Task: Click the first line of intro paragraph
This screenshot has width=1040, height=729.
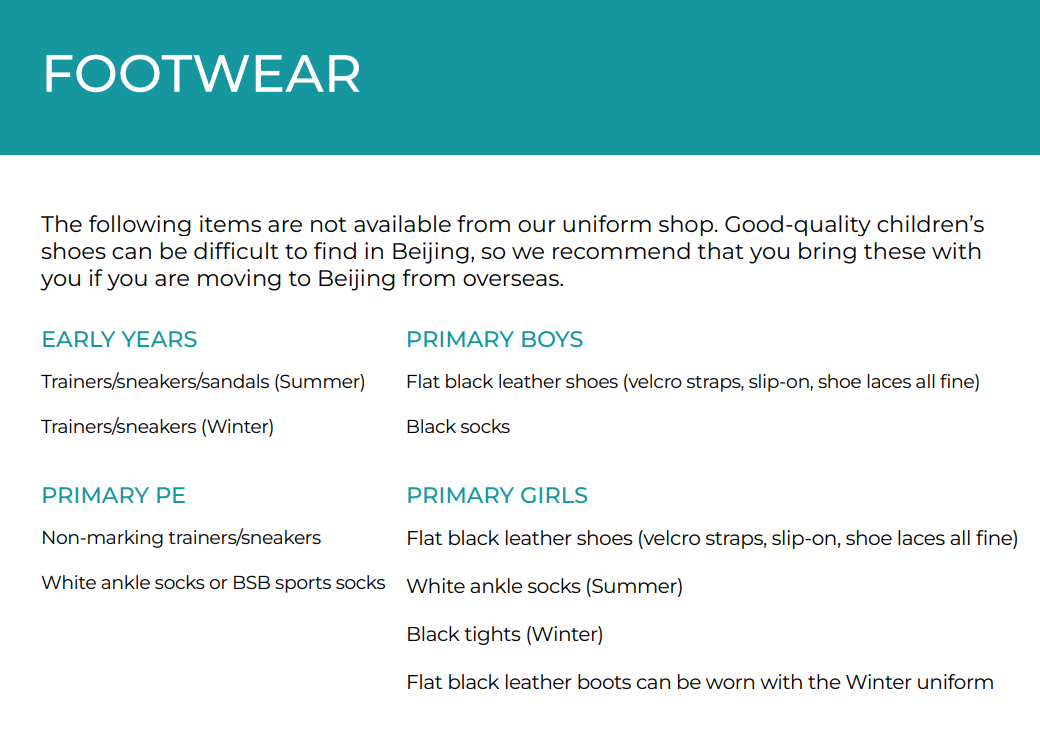Action: pos(513,225)
